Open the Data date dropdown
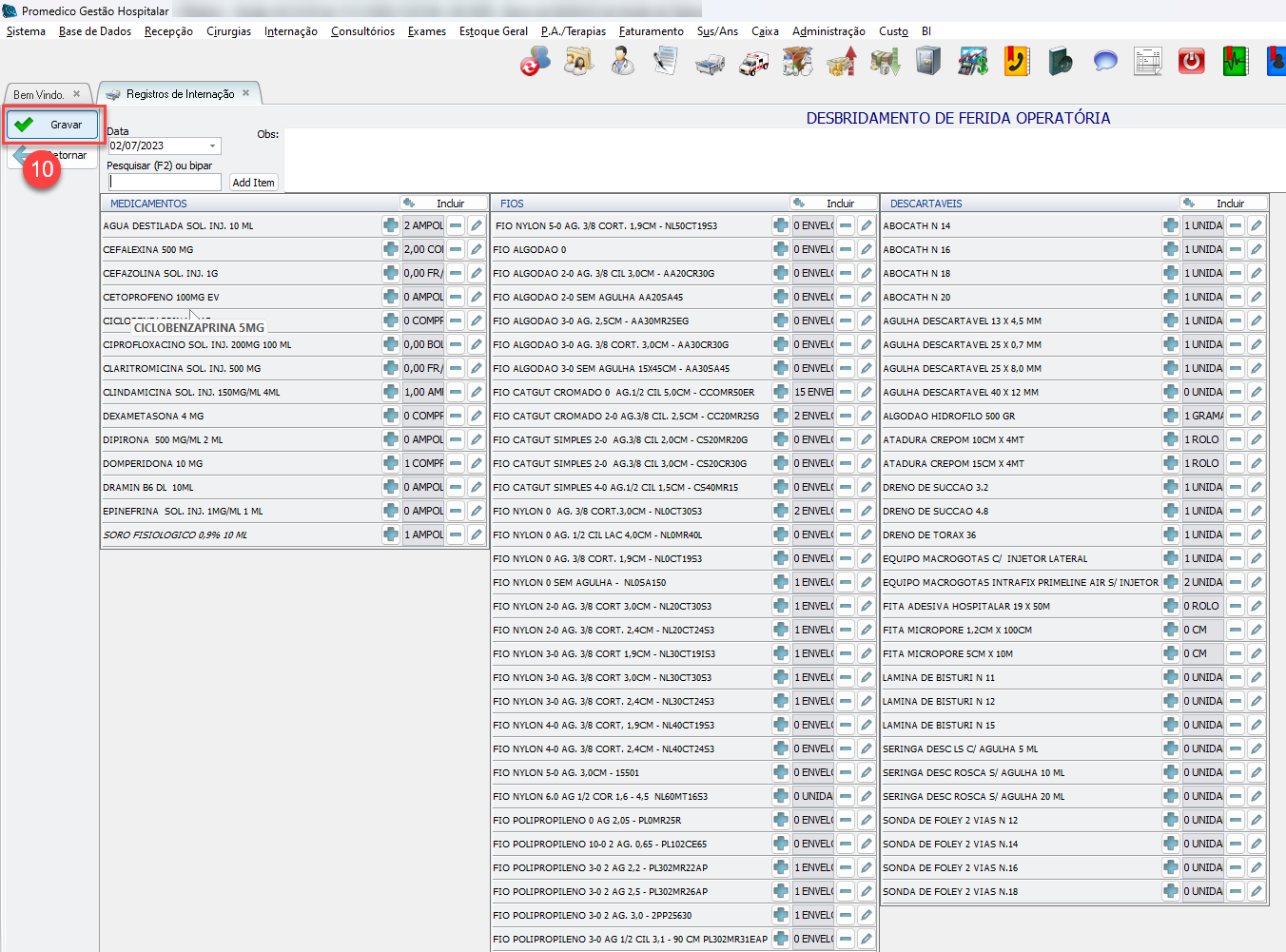The height and width of the screenshot is (952, 1286). point(213,146)
